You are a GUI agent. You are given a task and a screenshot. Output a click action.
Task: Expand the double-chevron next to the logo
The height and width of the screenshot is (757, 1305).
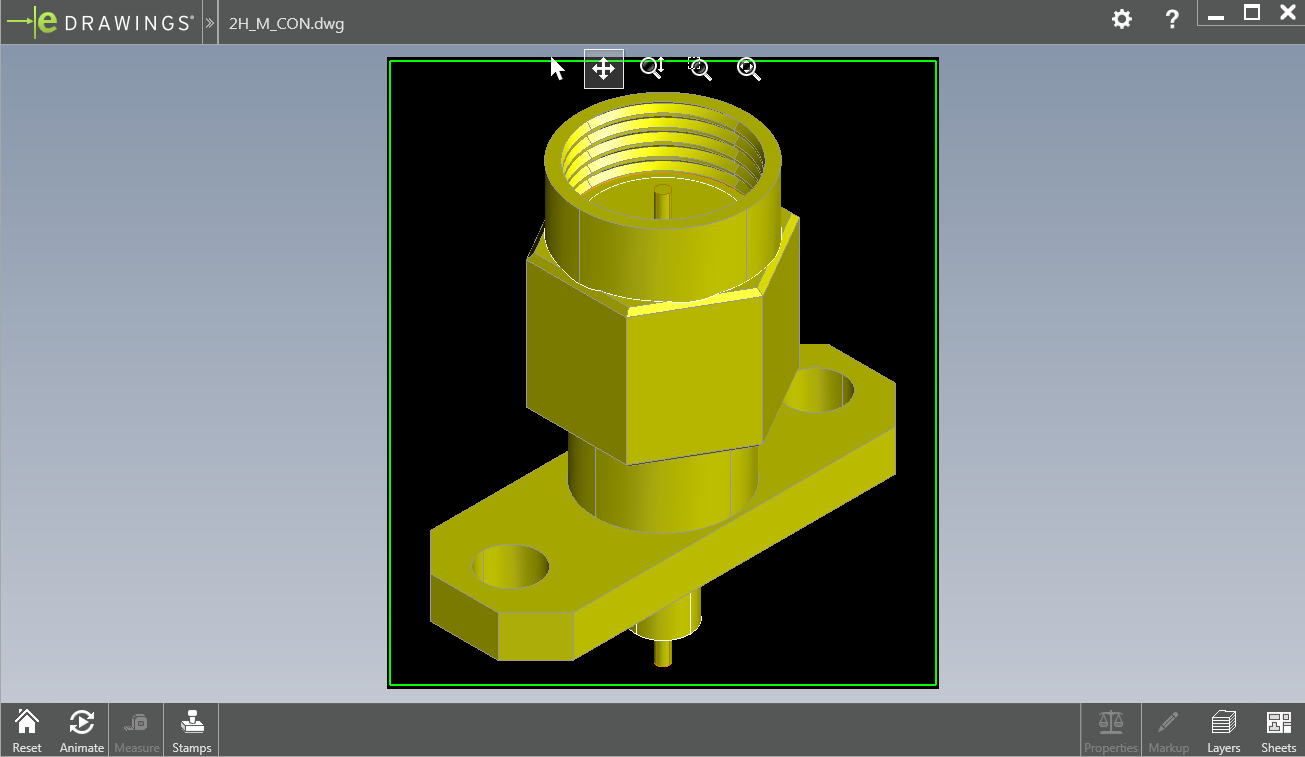(210, 22)
